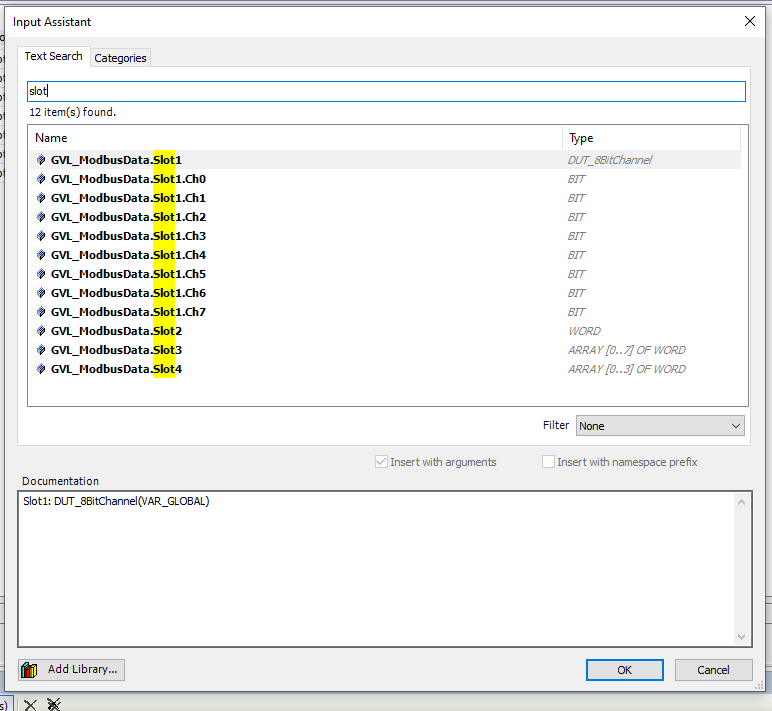Click Documentation scrollbar up arrow
The width and height of the screenshot is (772, 711).
(x=741, y=502)
